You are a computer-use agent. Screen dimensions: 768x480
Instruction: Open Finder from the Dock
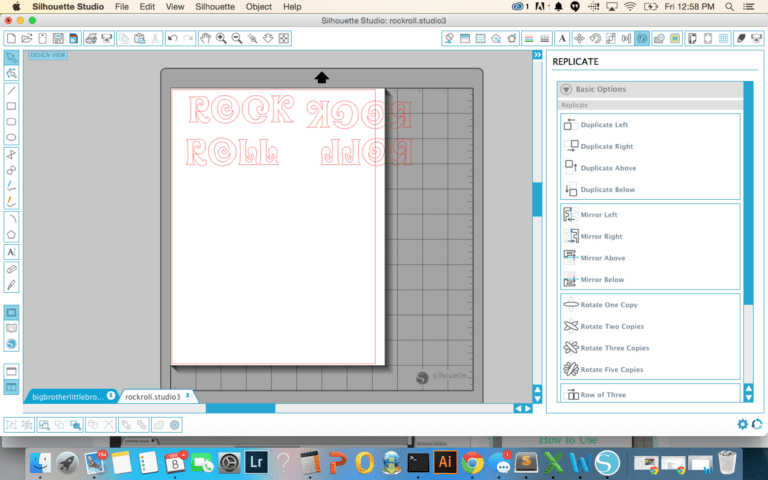coord(40,462)
